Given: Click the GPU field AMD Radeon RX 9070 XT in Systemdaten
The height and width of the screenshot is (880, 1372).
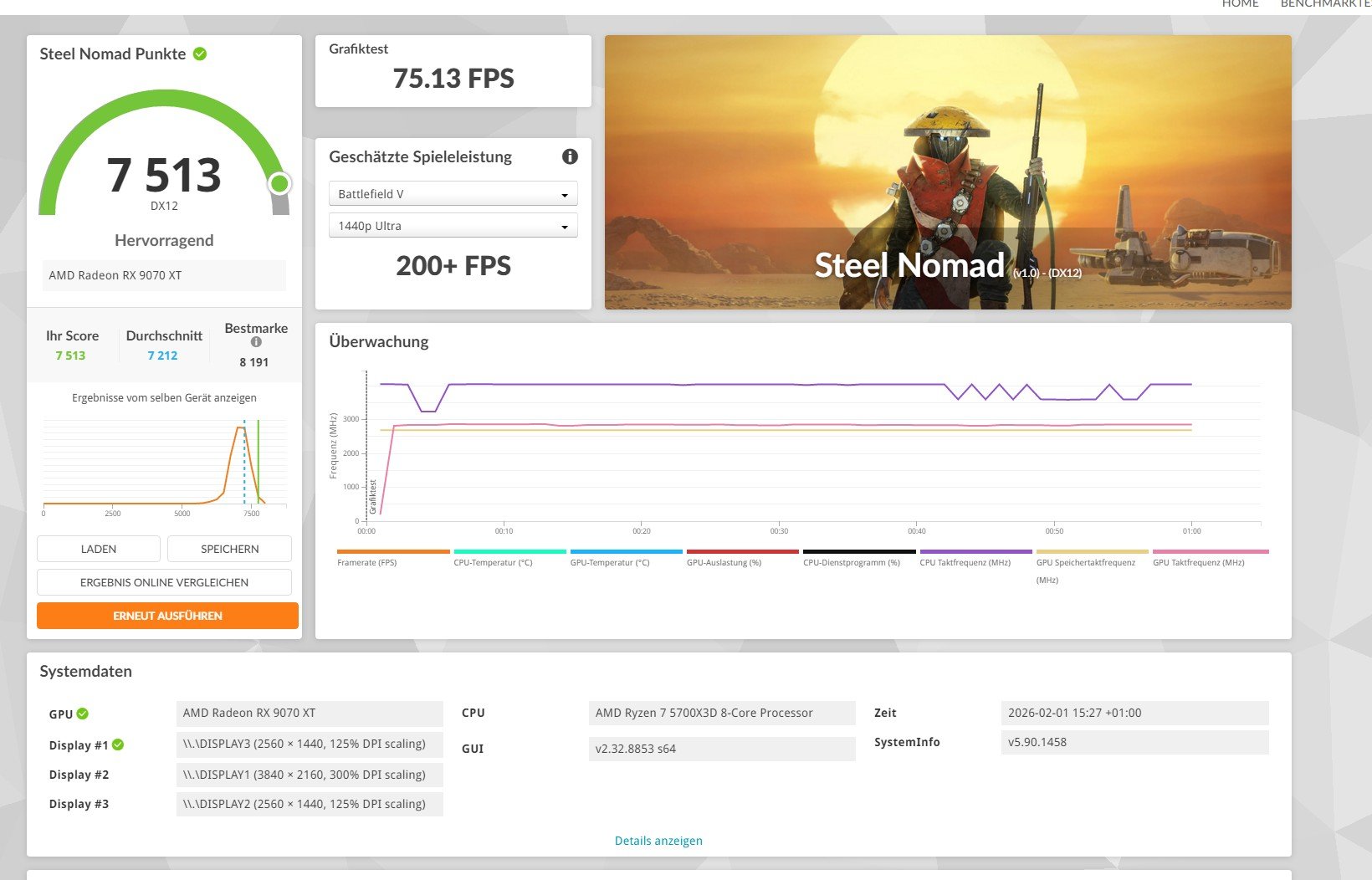Looking at the screenshot, I should (310, 714).
